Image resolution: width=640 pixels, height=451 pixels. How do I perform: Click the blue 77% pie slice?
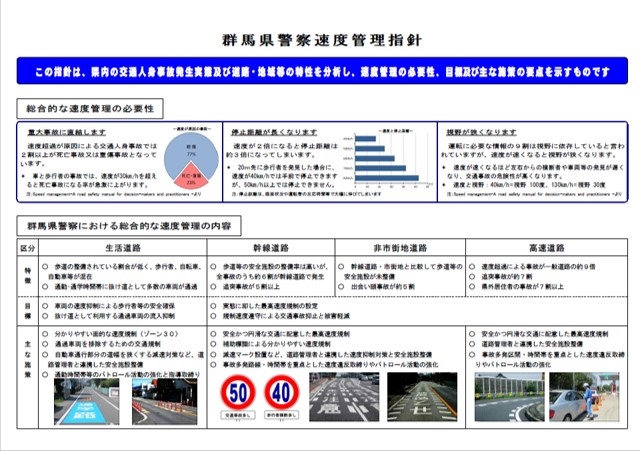click(x=191, y=148)
